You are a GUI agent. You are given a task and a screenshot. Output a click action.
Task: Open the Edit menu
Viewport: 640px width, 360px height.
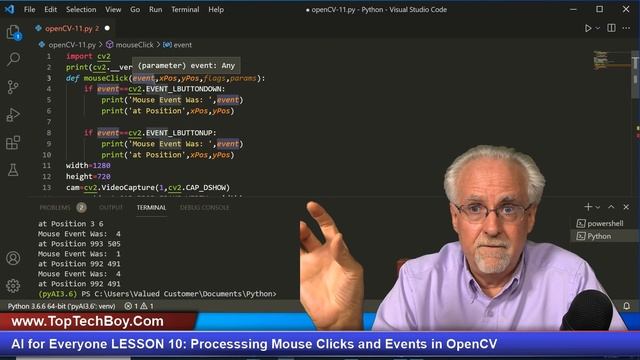pos(51,9)
